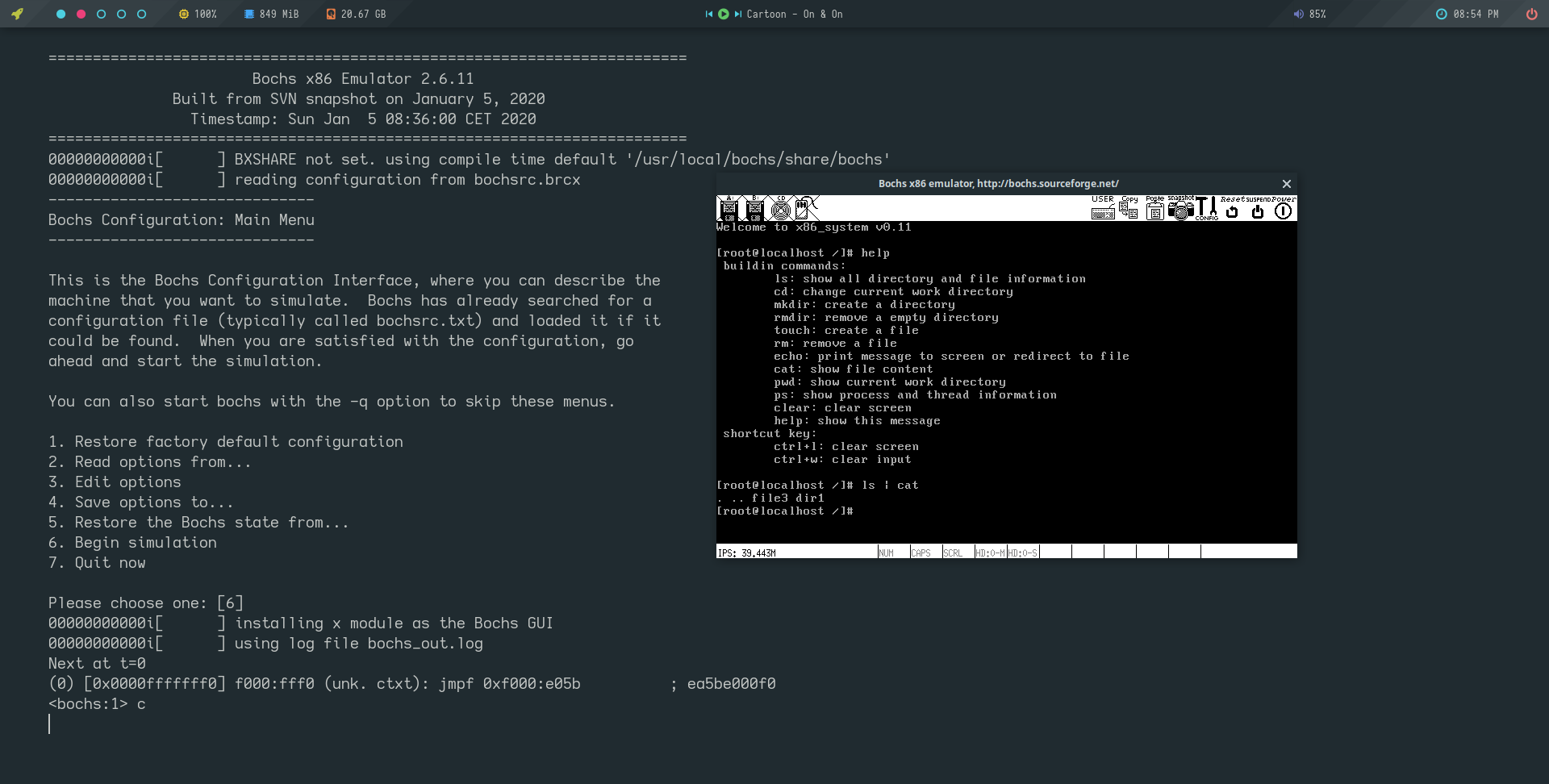Skip to the next music track

(x=737, y=14)
